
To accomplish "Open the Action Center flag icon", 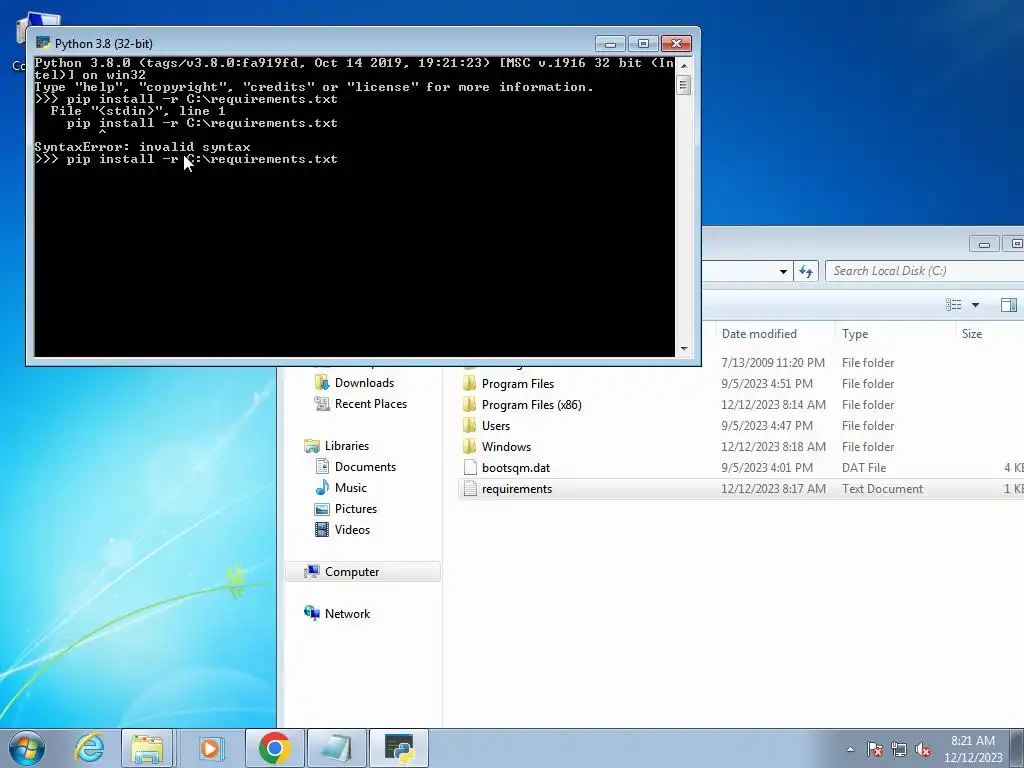I will coord(875,749).
